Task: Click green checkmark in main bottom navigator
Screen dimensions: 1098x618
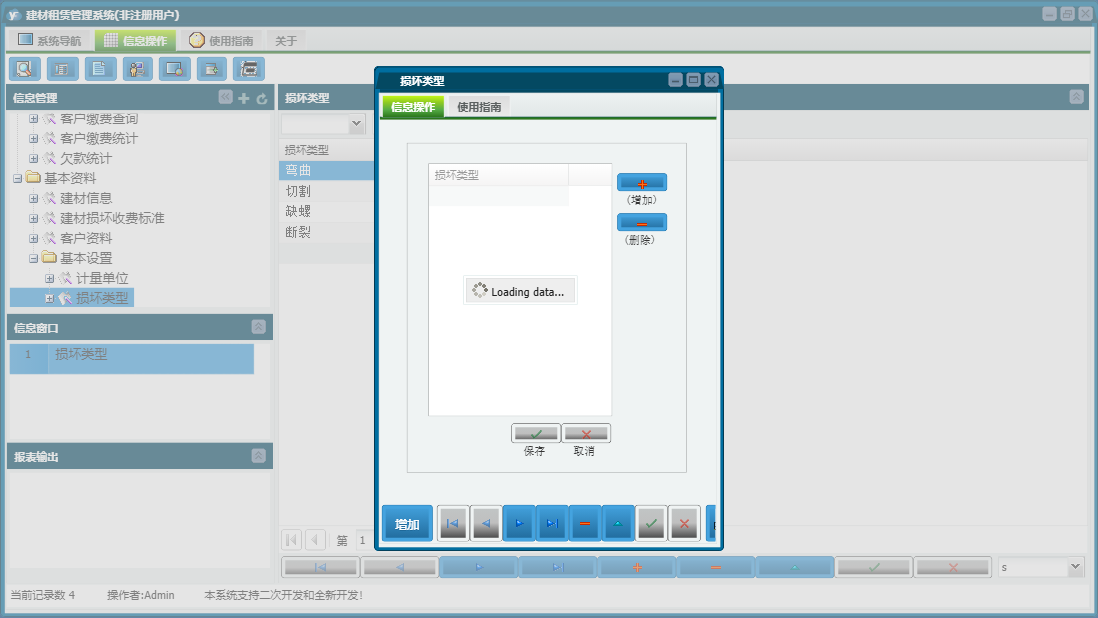Action: point(874,567)
